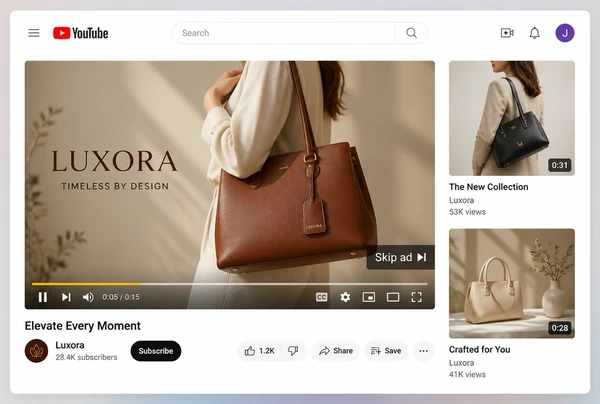Enable miniplayer mode
Viewport: 600px width, 404px height.
point(369,297)
